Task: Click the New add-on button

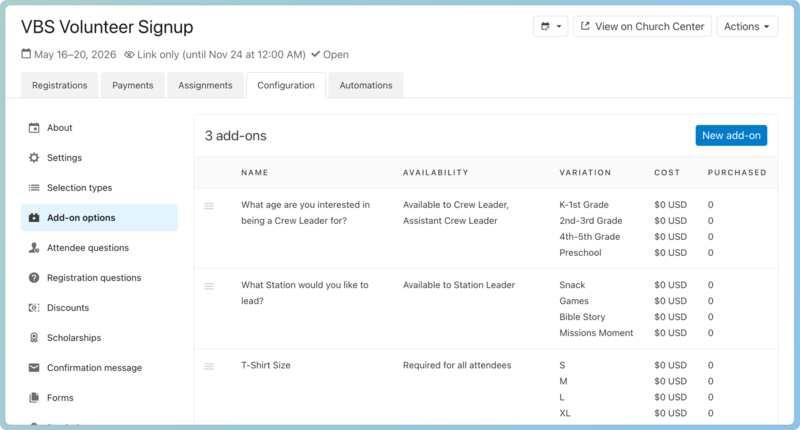Action: pyautogui.click(x=731, y=136)
